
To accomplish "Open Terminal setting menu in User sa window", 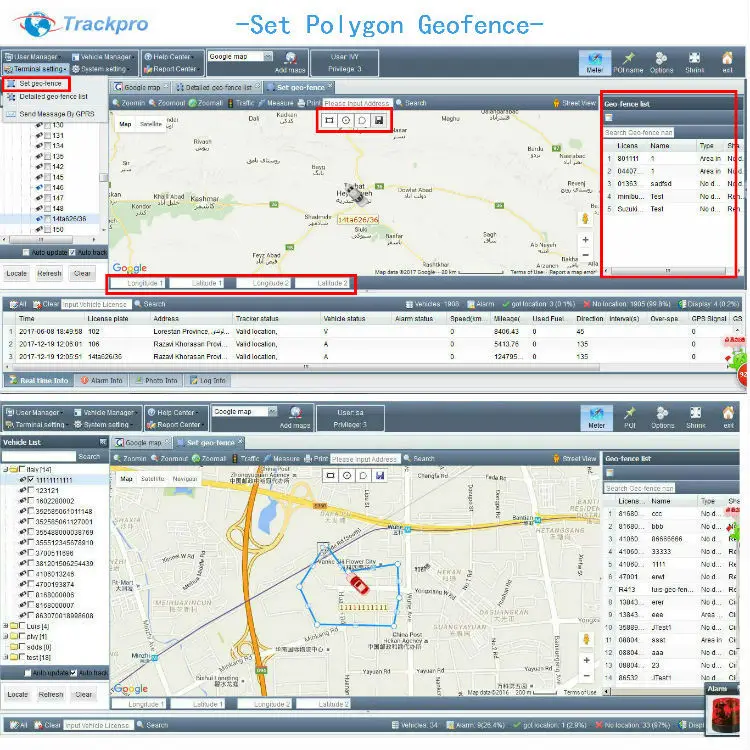I will tap(36, 424).
